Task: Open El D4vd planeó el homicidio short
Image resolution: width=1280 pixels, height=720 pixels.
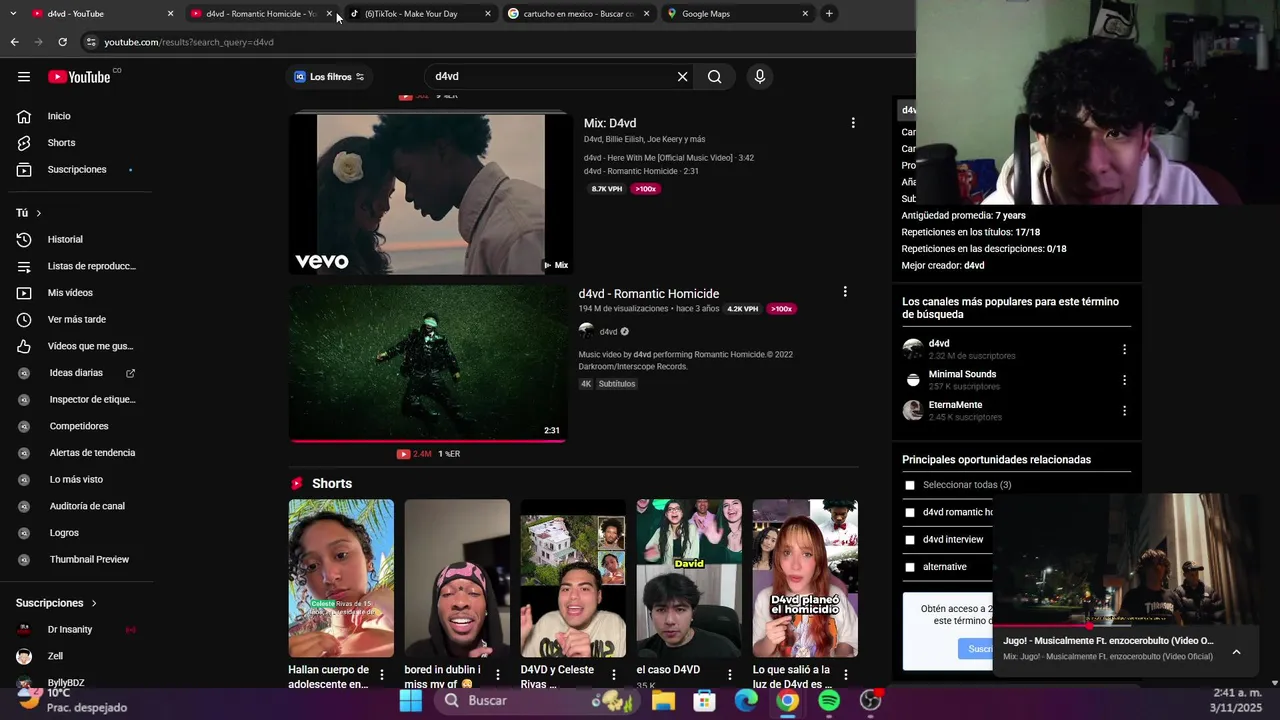Action: 805,578
